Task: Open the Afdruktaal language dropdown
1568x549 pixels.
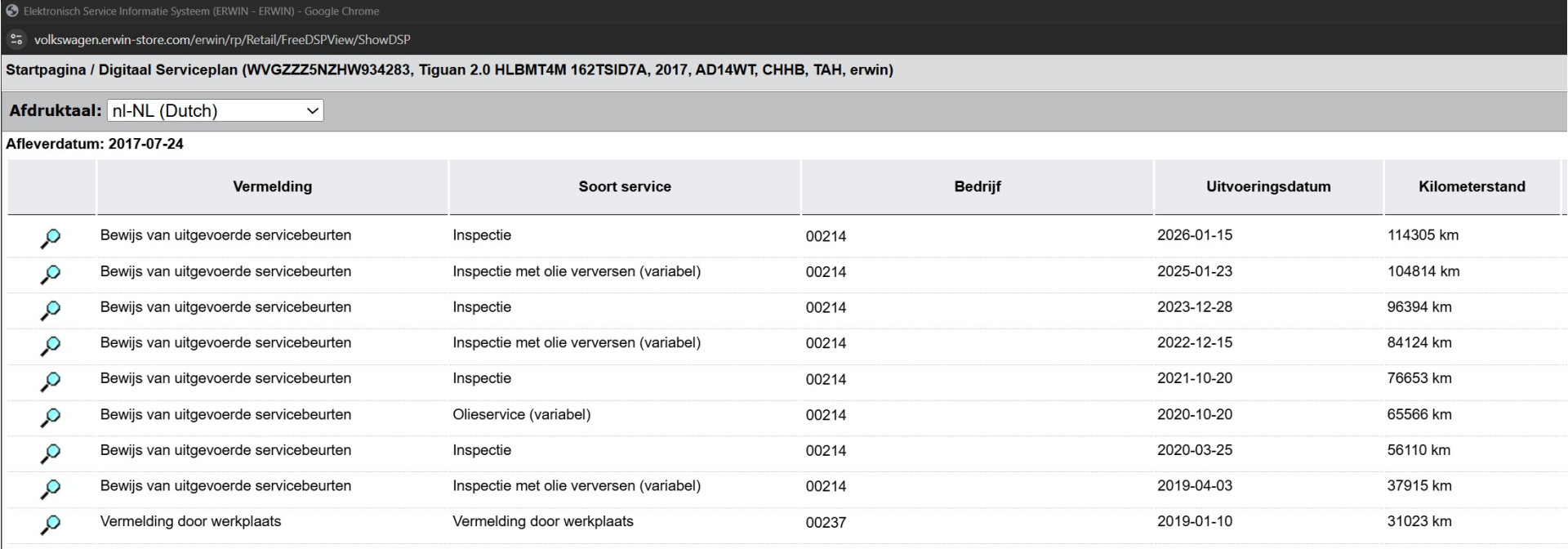Action: tap(215, 111)
